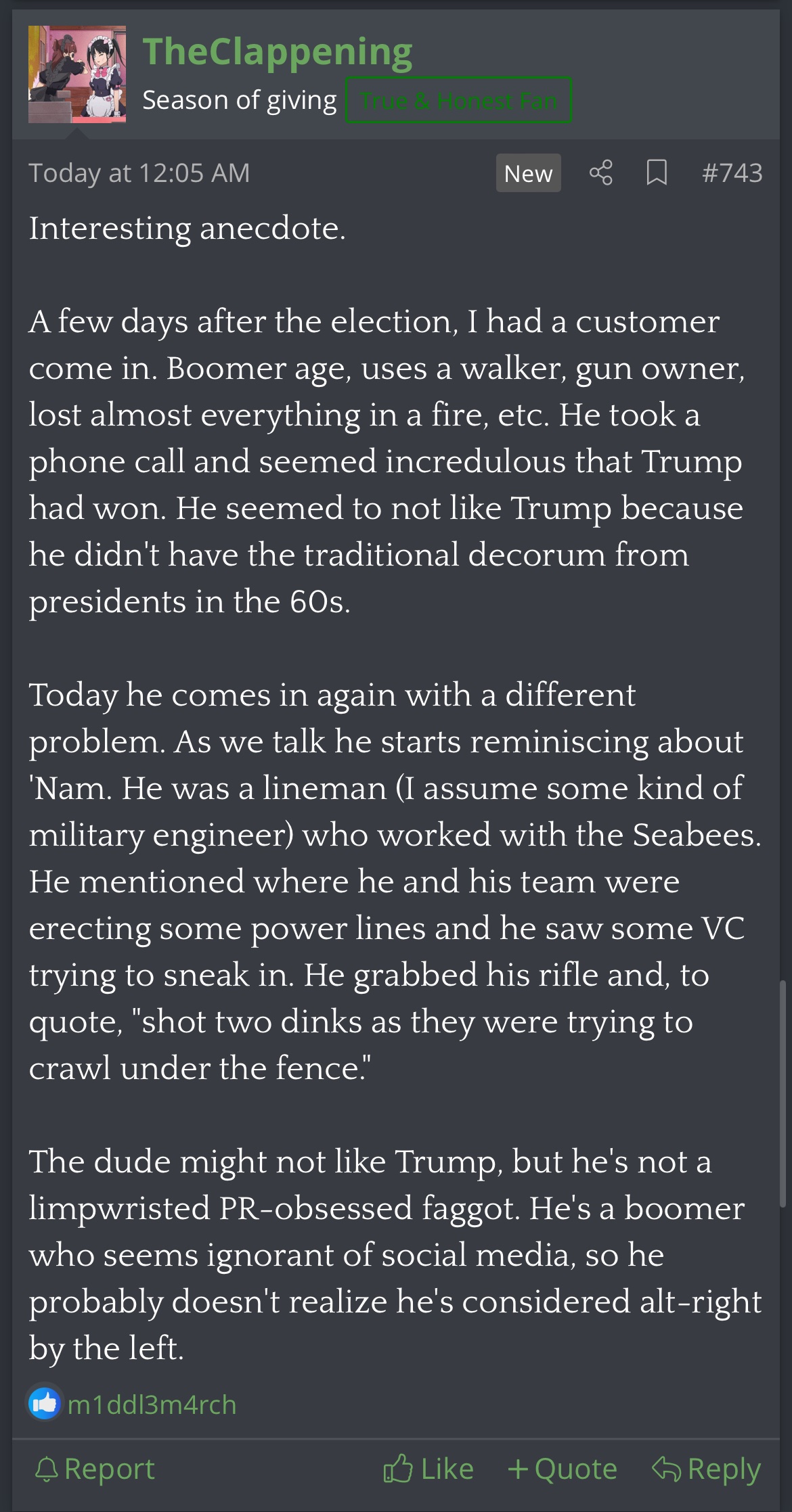Click the 'Reply' text label
Screen dimensions: 792x1512
pyautogui.click(x=724, y=1469)
